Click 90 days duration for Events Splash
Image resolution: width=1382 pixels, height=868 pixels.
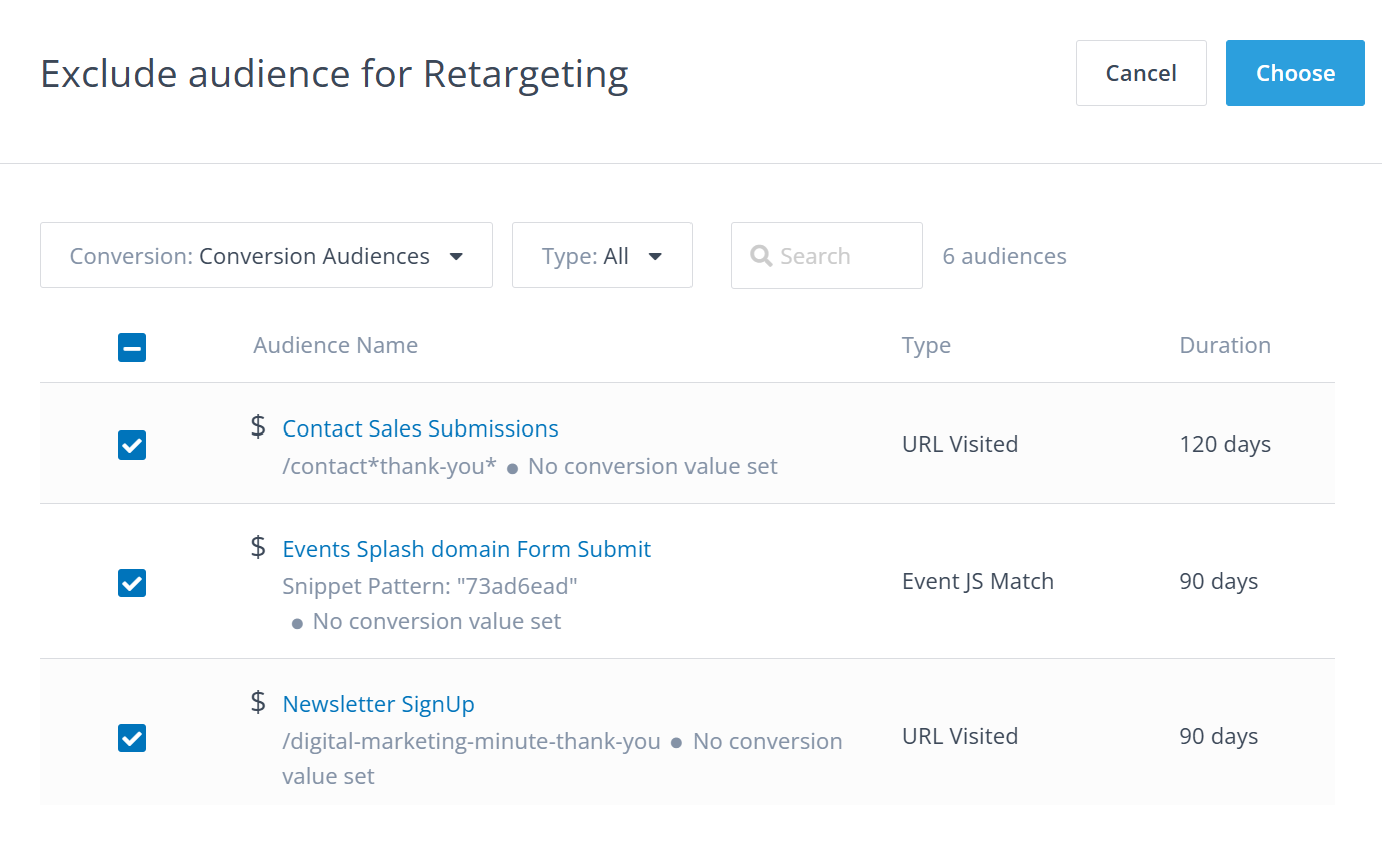click(x=1218, y=581)
